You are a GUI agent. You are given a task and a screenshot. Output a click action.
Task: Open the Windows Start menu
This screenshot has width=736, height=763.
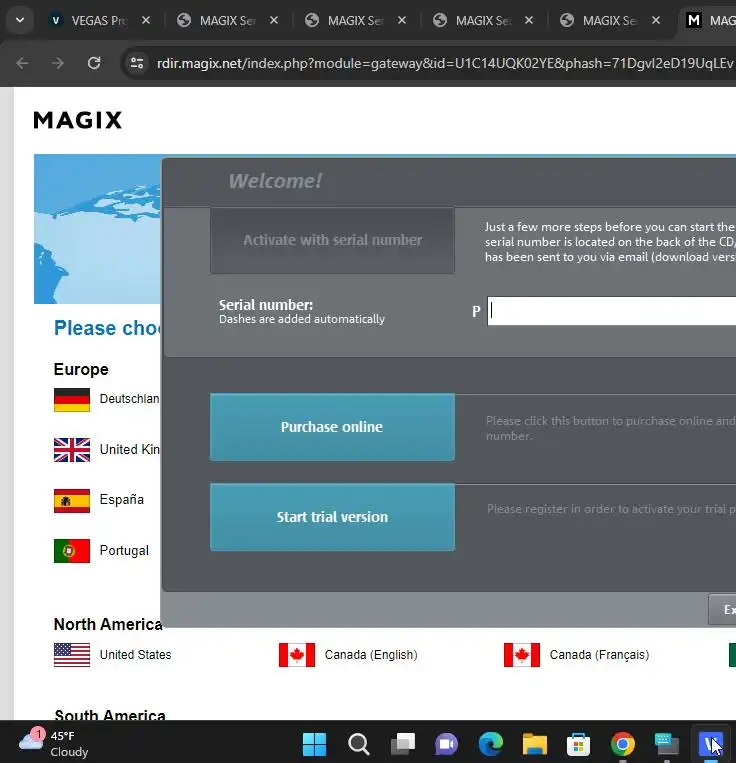(x=314, y=744)
